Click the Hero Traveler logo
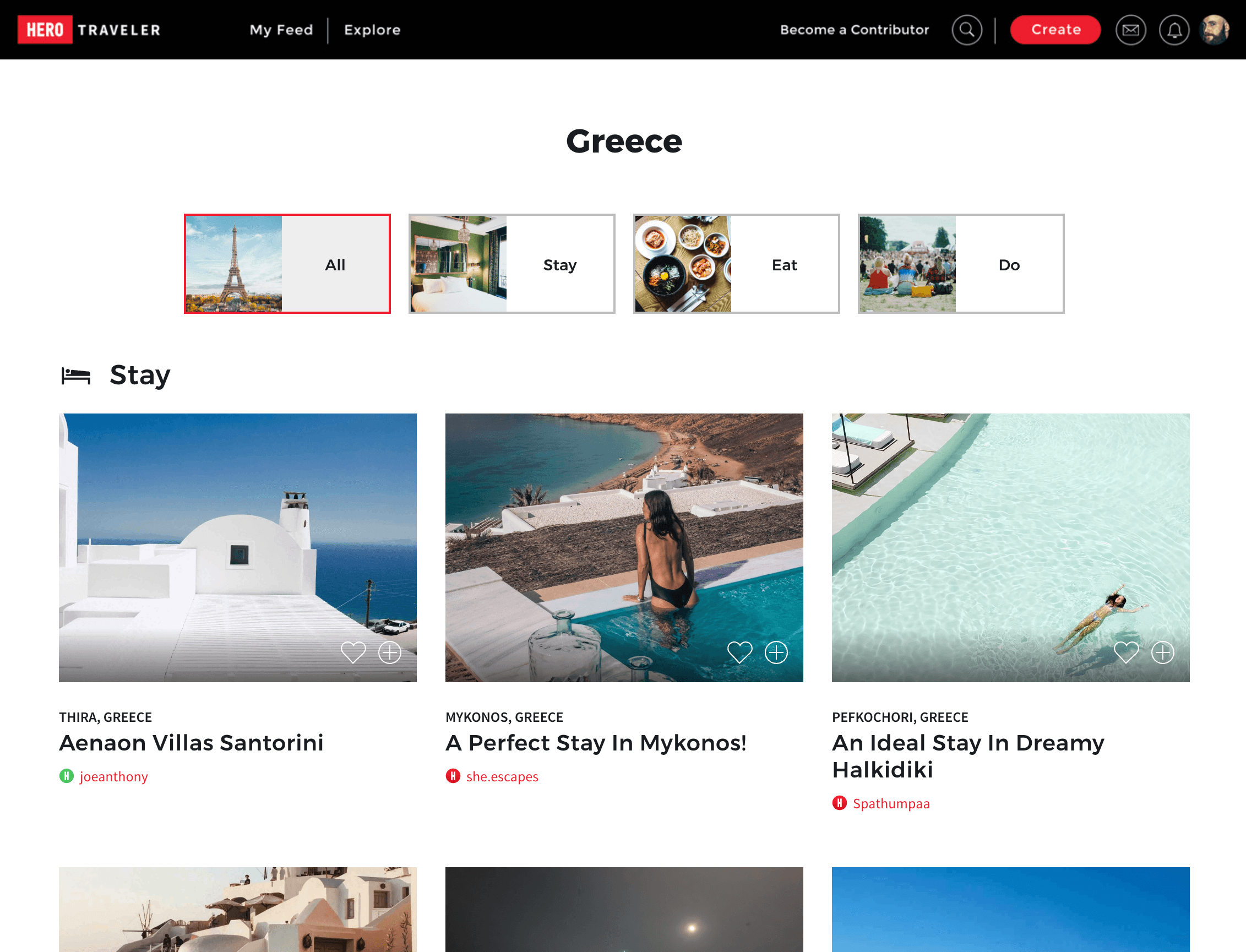1246x952 pixels. pyautogui.click(x=89, y=30)
